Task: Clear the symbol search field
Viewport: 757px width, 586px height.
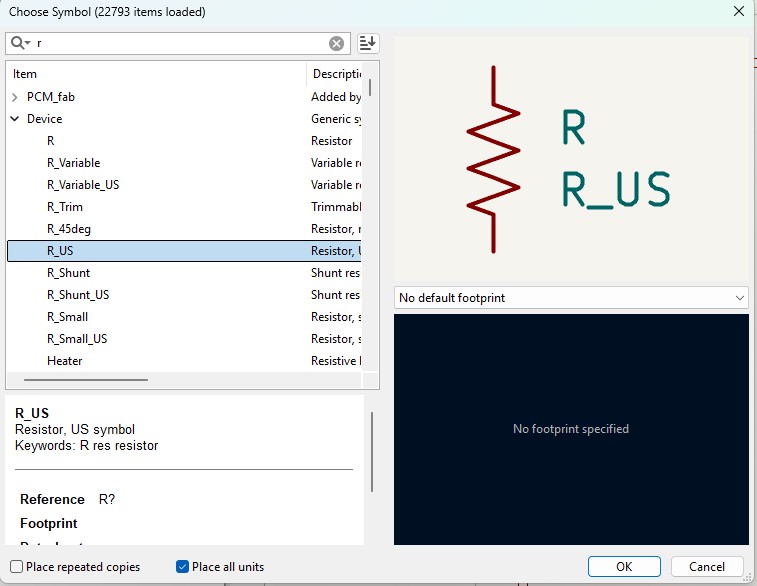Action: pyautogui.click(x=336, y=43)
